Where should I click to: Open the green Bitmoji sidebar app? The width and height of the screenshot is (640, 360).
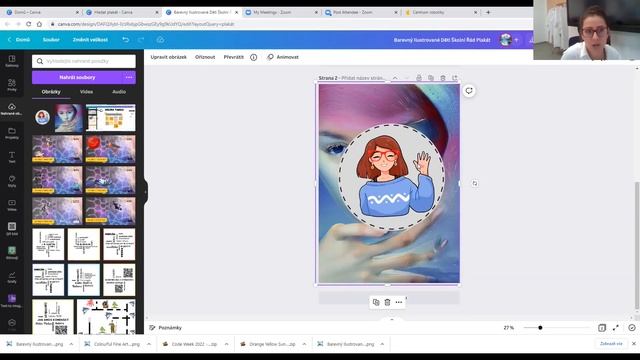(x=12, y=253)
